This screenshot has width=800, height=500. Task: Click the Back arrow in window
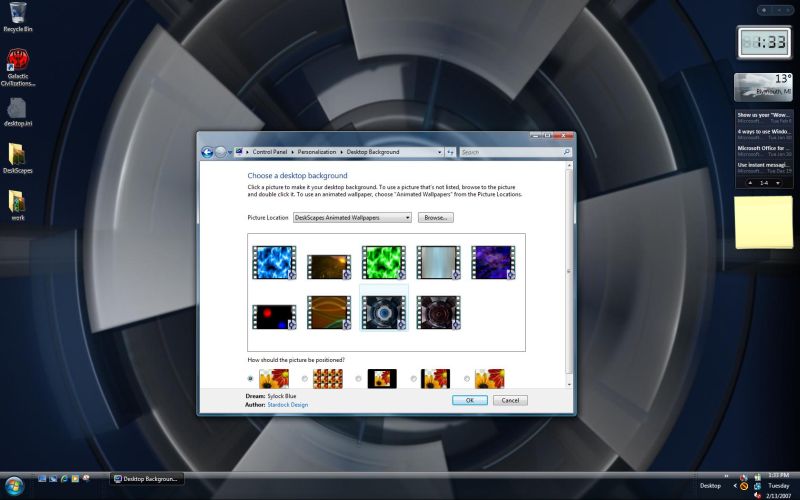(207, 152)
